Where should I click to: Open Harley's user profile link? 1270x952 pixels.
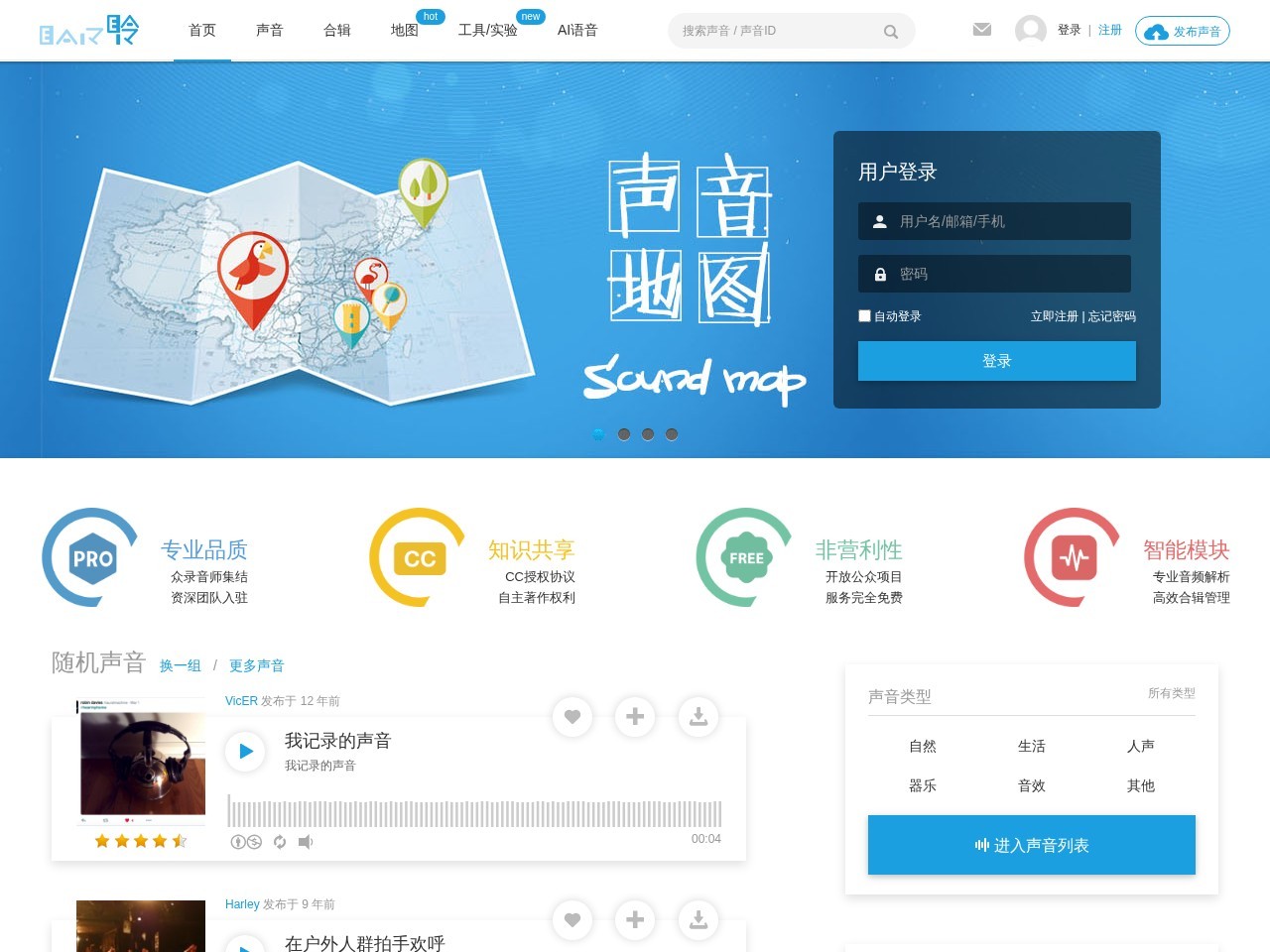pyautogui.click(x=242, y=903)
